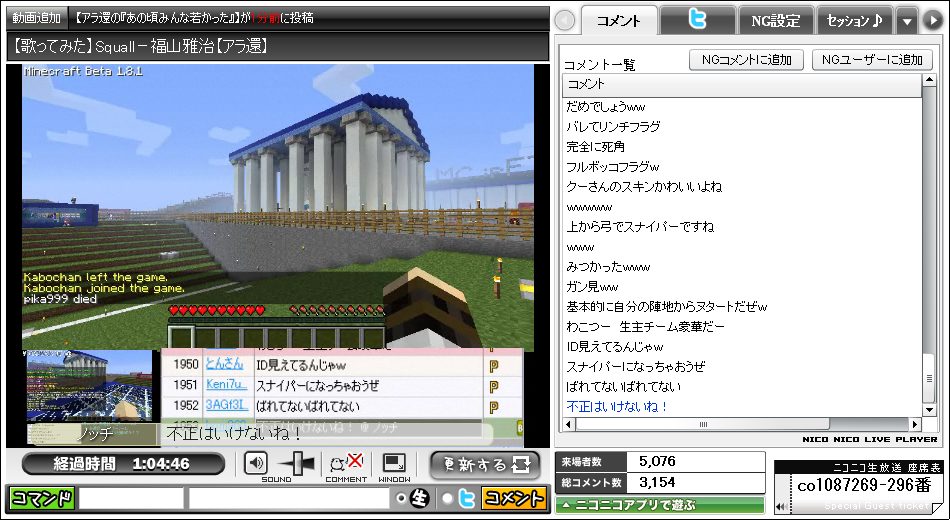Click the NGユーザーに追加 button
The width and height of the screenshot is (950, 520).
pos(872,59)
